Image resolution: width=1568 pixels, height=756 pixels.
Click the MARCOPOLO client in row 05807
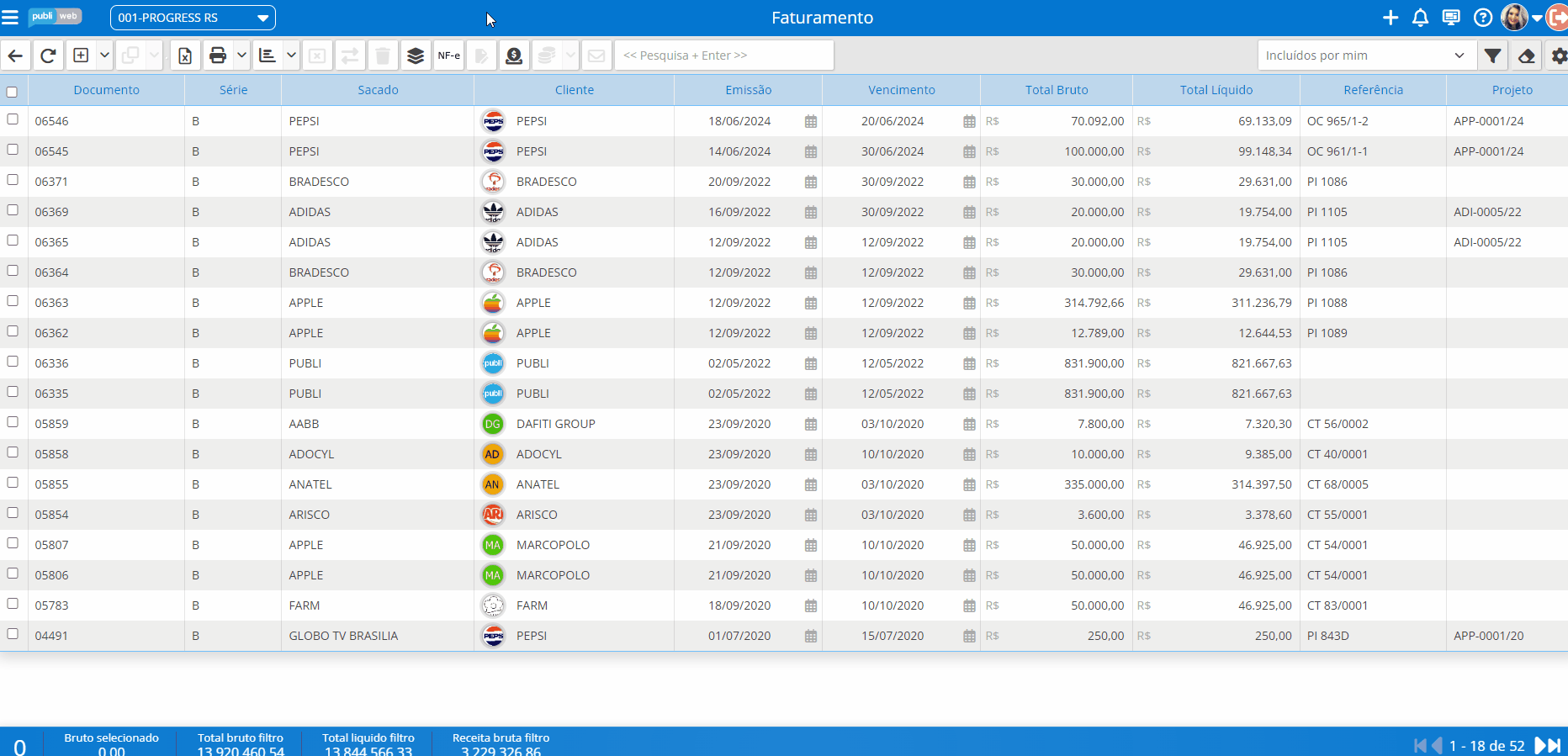click(553, 545)
